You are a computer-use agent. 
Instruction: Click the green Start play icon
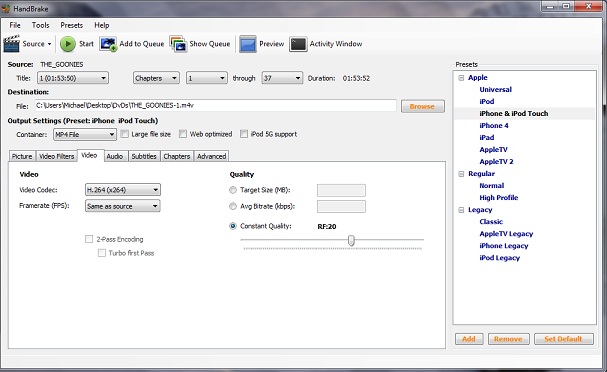click(68, 44)
